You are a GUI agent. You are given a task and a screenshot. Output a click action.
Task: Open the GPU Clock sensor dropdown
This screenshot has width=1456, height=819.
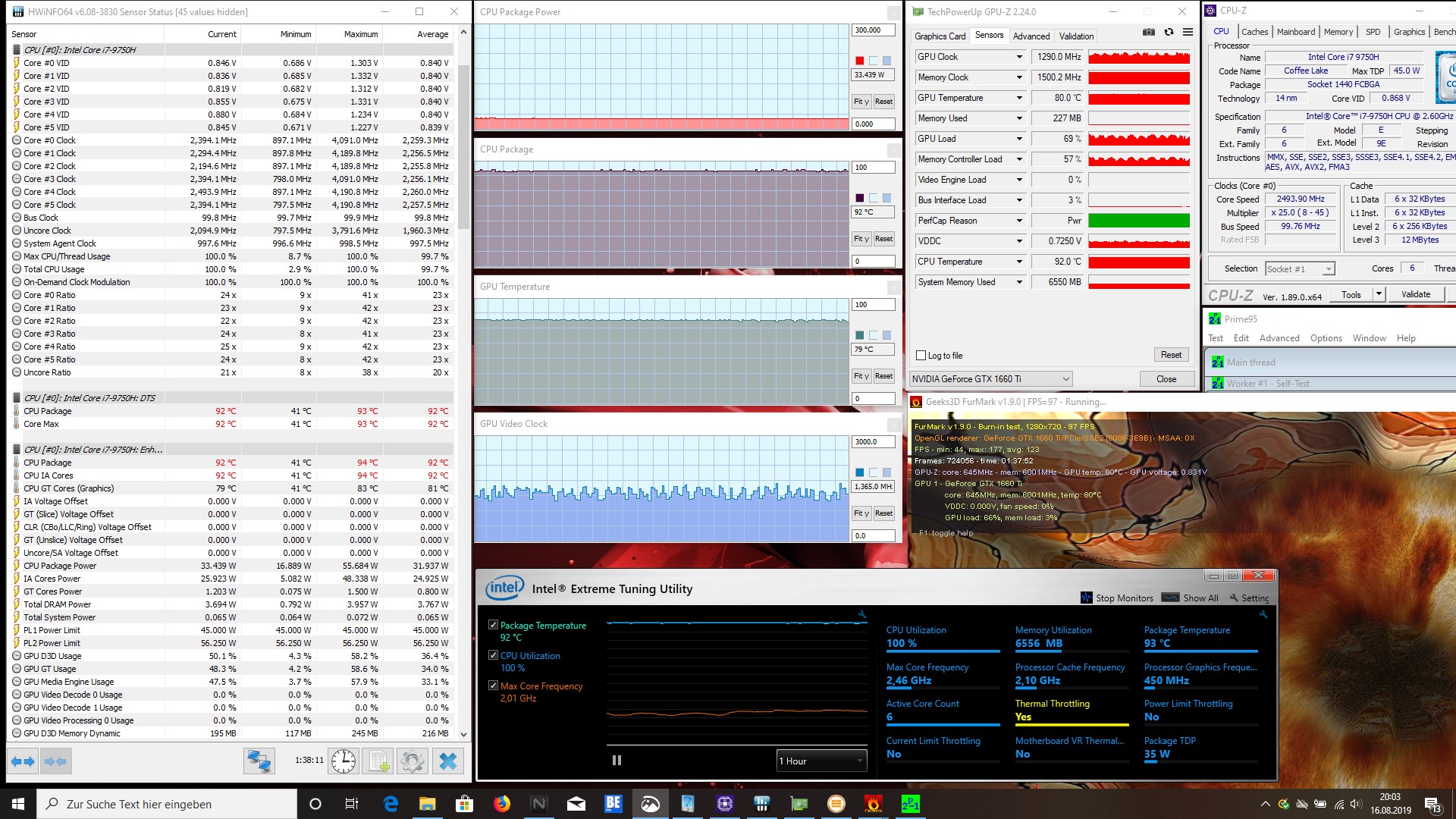1019,57
